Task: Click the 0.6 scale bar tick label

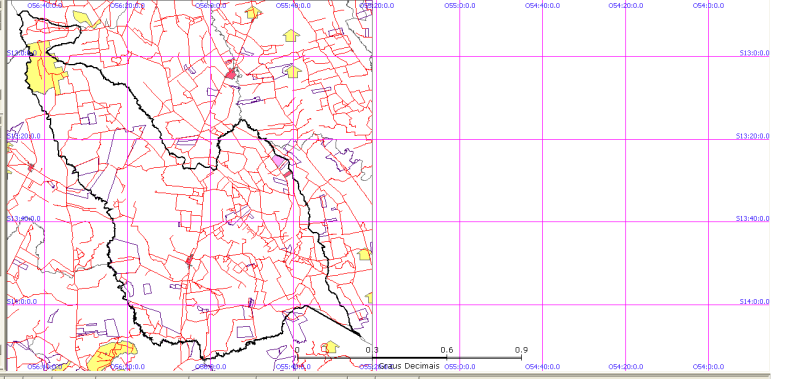Action: pyautogui.click(x=447, y=350)
